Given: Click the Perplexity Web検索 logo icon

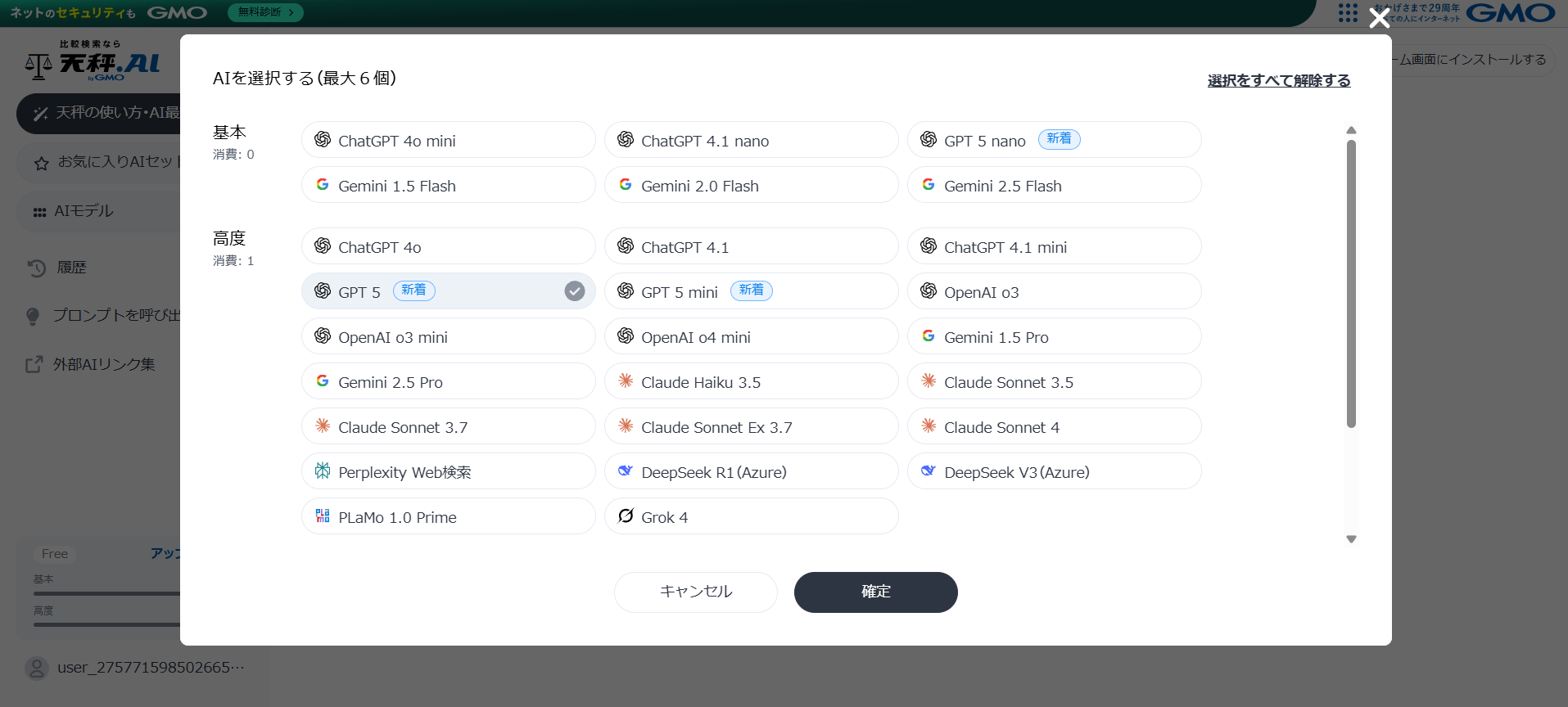Looking at the screenshot, I should tap(323, 471).
